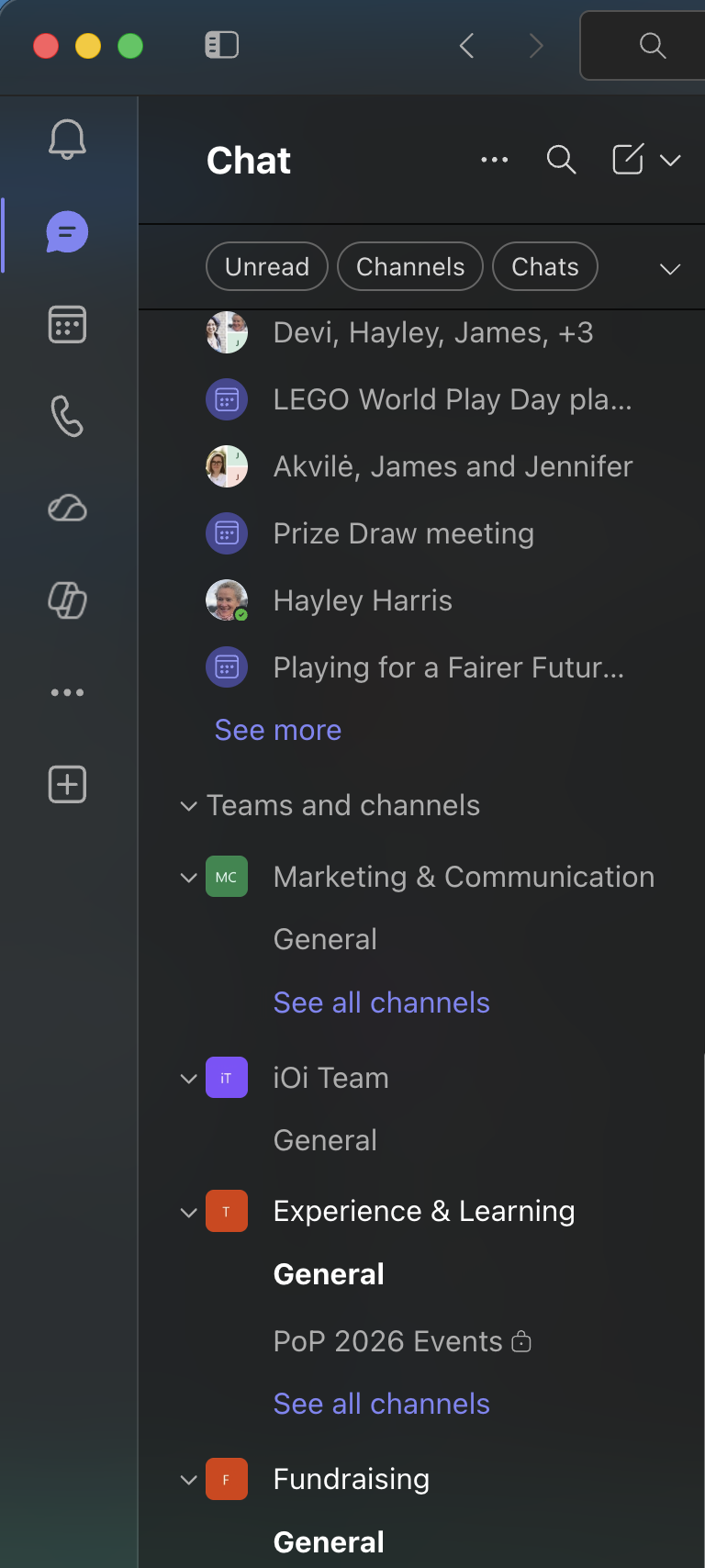
Task: Open the OneDrive cloud icon
Action: click(x=67, y=509)
